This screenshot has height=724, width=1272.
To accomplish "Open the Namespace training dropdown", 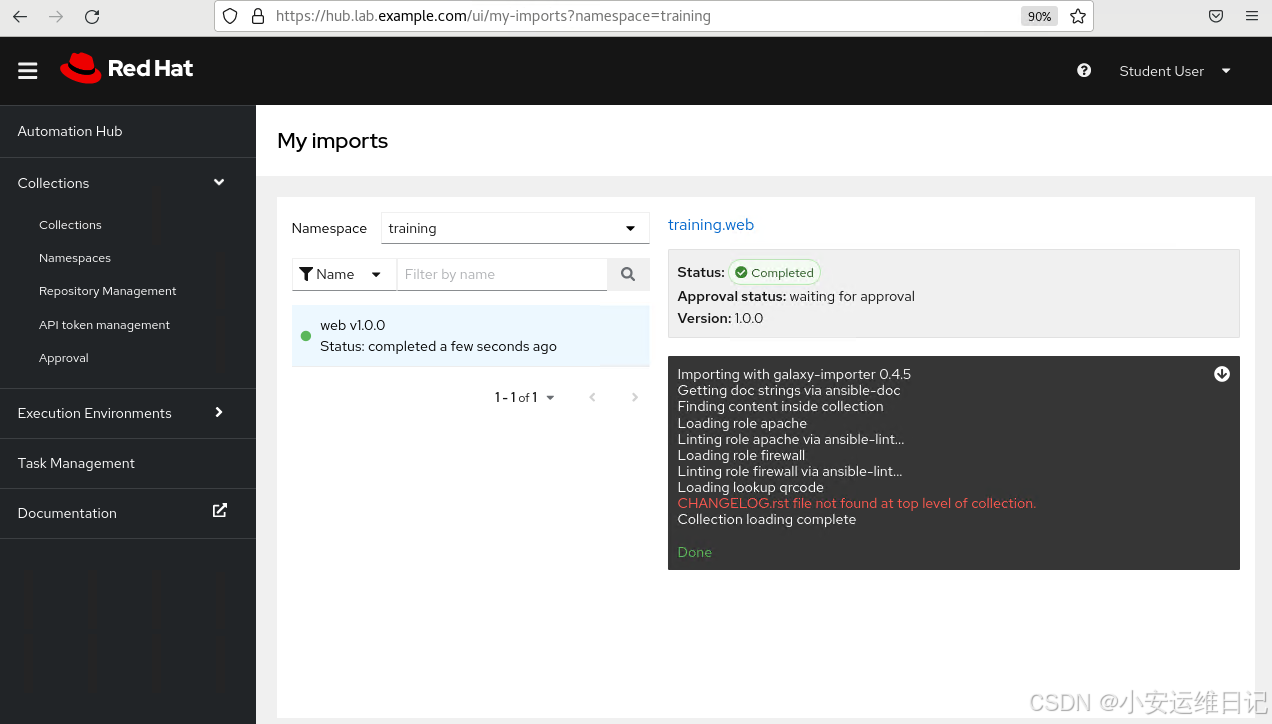I will pos(515,228).
